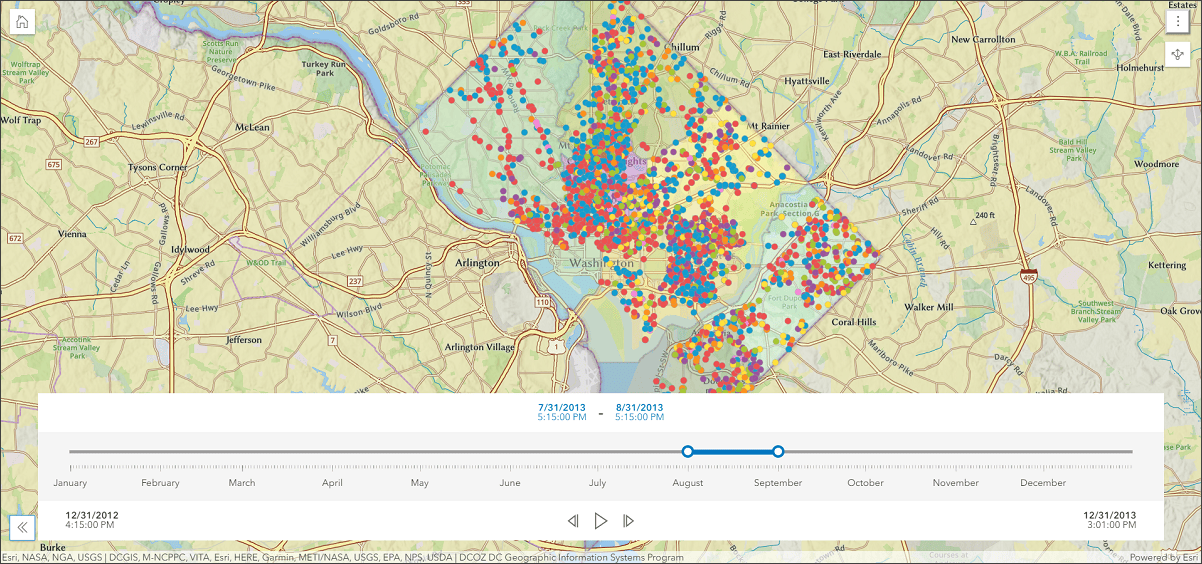Click the August start slider handle

687,452
